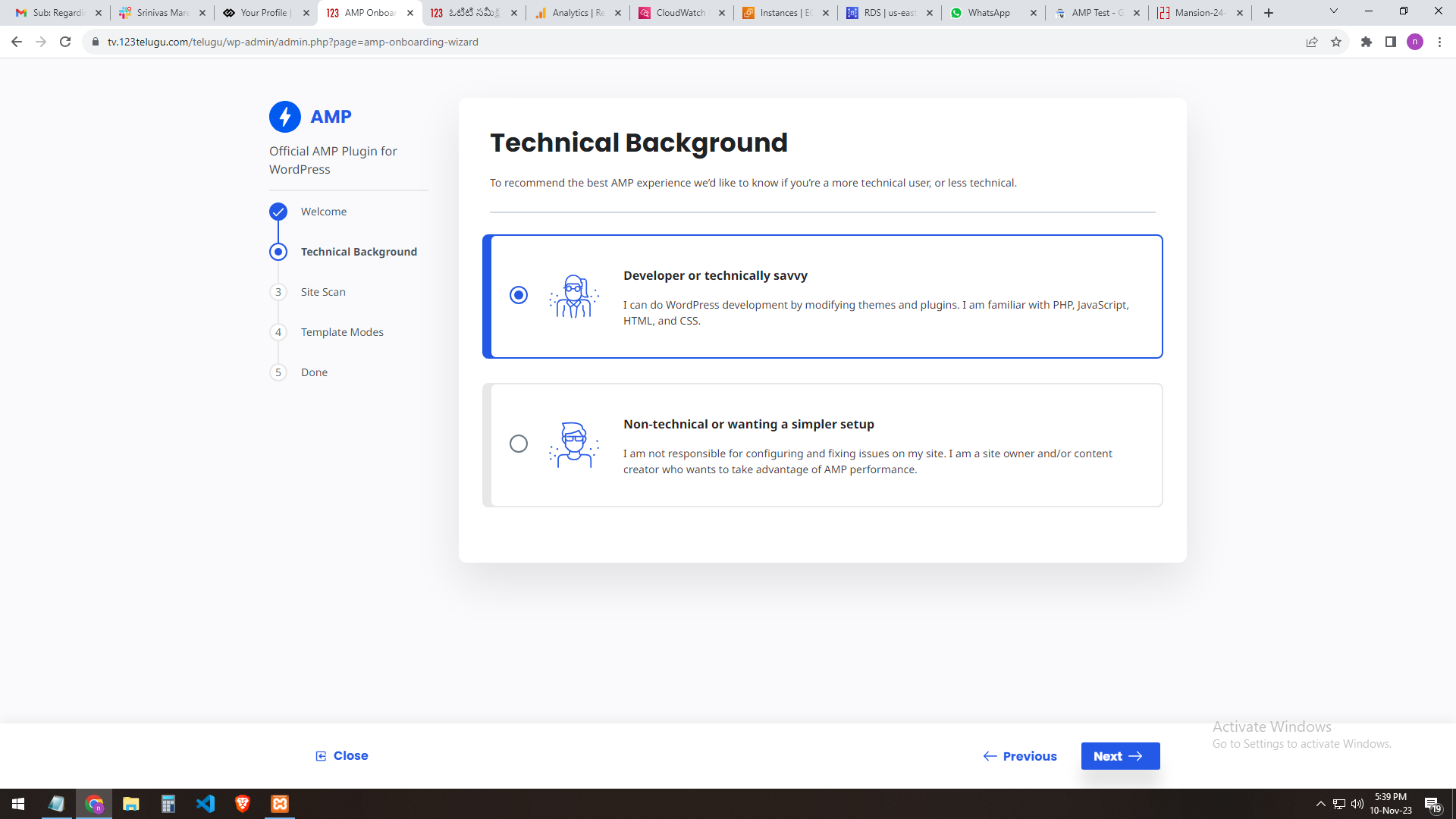This screenshot has width=1456, height=819.
Task: Click the Welcome step checkmark icon
Action: click(x=278, y=212)
